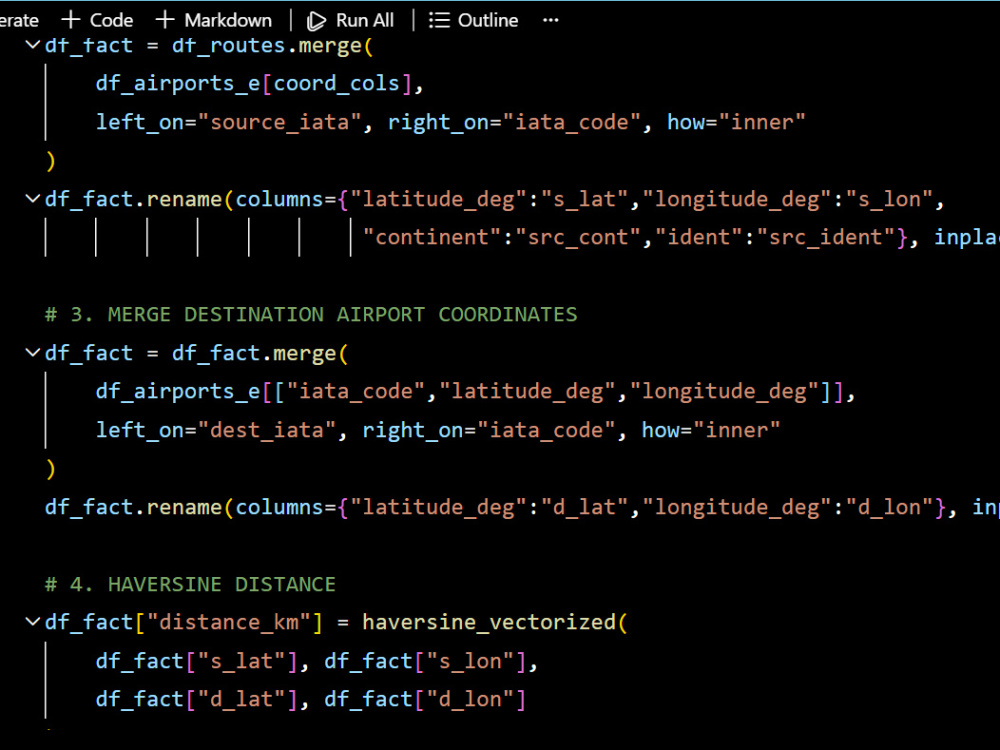The image size is (1000, 750).
Task: Click the Outline list icon
Action: pyautogui.click(x=439, y=20)
